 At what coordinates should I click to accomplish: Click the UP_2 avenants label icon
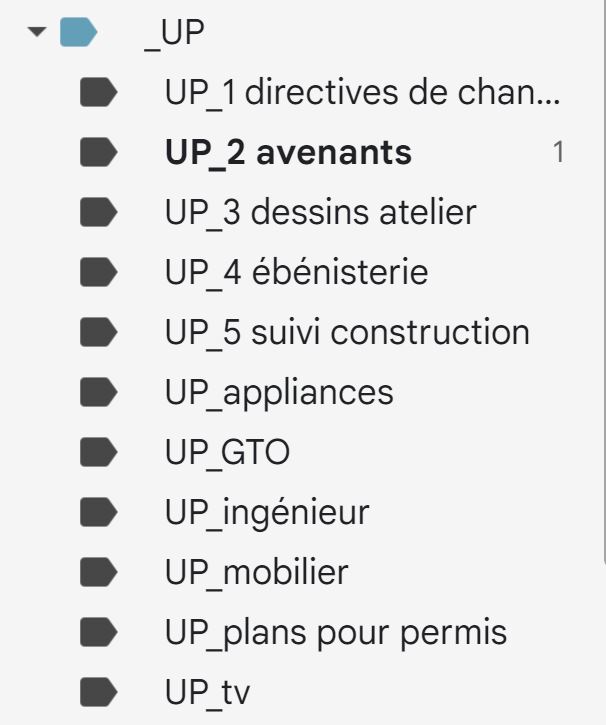(98, 153)
